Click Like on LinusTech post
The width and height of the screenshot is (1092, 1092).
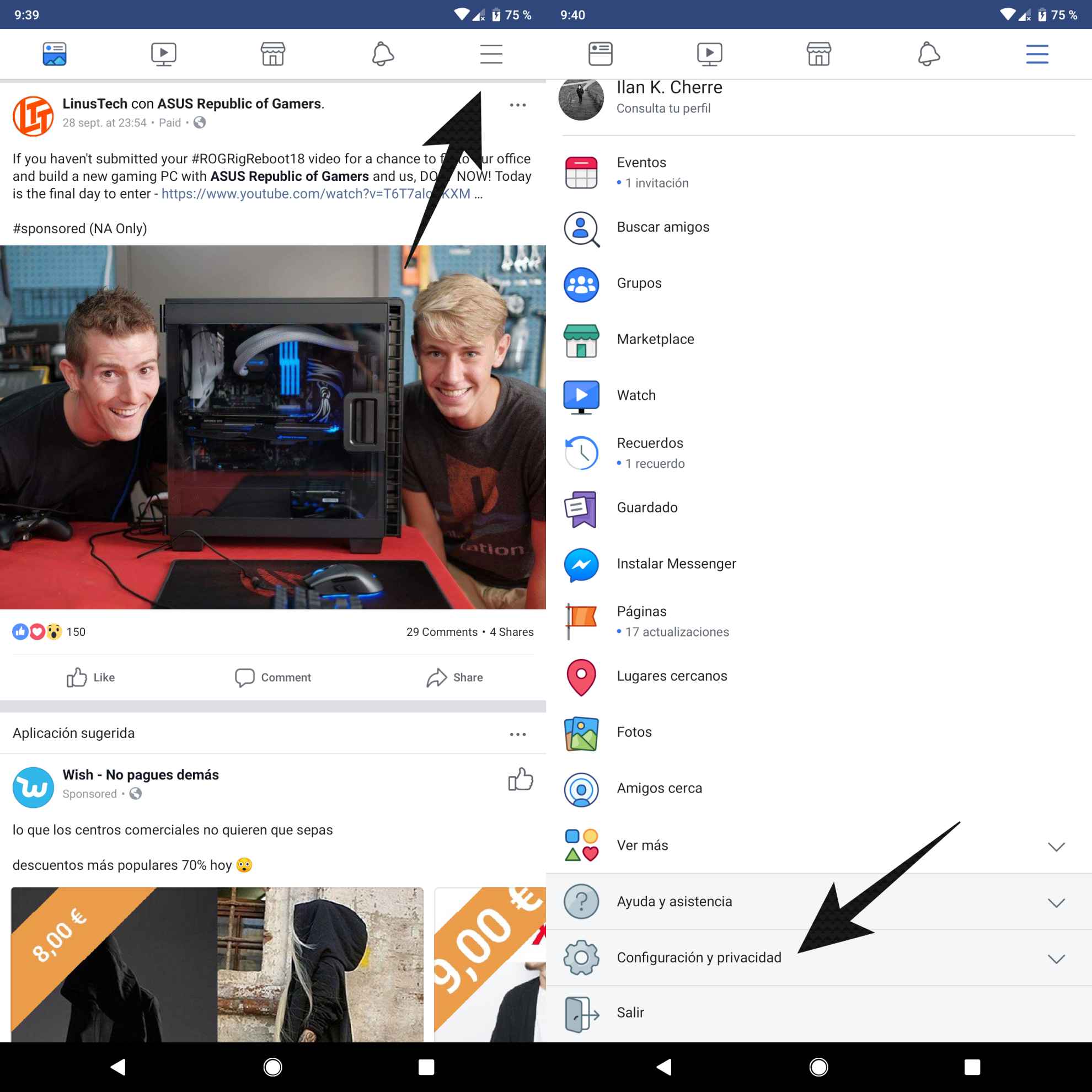(x=91, y=678)
